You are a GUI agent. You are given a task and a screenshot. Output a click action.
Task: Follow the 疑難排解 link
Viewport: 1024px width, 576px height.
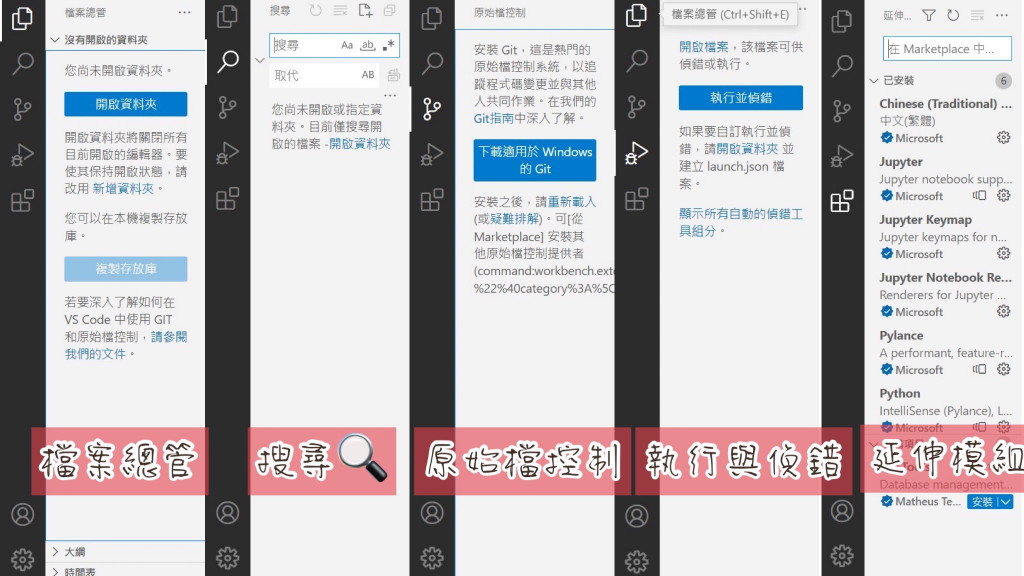[515, 218]
